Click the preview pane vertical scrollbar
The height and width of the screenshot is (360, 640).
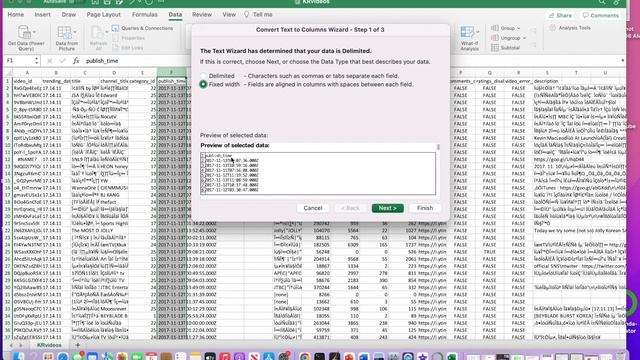[x=438, y=147]
